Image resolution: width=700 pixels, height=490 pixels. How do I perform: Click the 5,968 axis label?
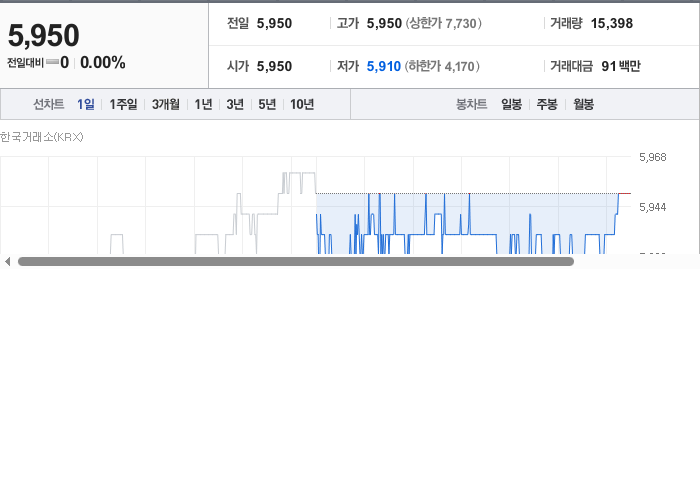coord(653,157)
